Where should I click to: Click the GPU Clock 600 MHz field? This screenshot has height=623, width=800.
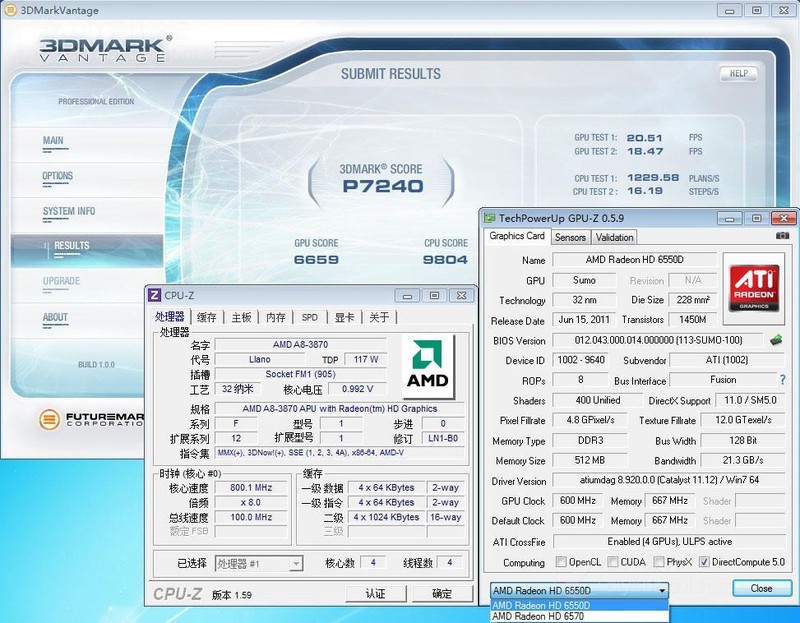tap(578, 501)
